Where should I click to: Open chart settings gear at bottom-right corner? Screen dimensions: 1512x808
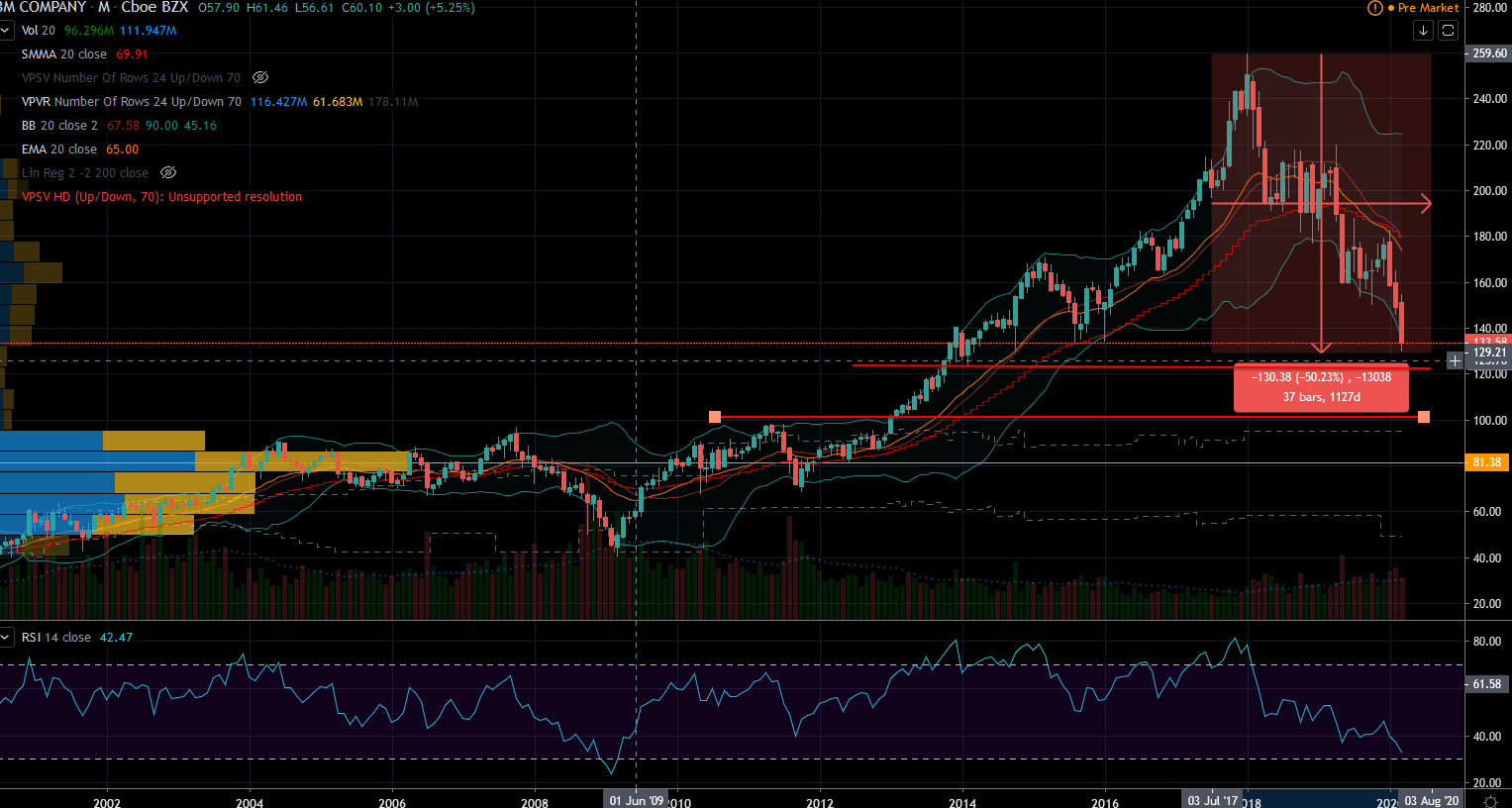click(x=1491, y=801)
